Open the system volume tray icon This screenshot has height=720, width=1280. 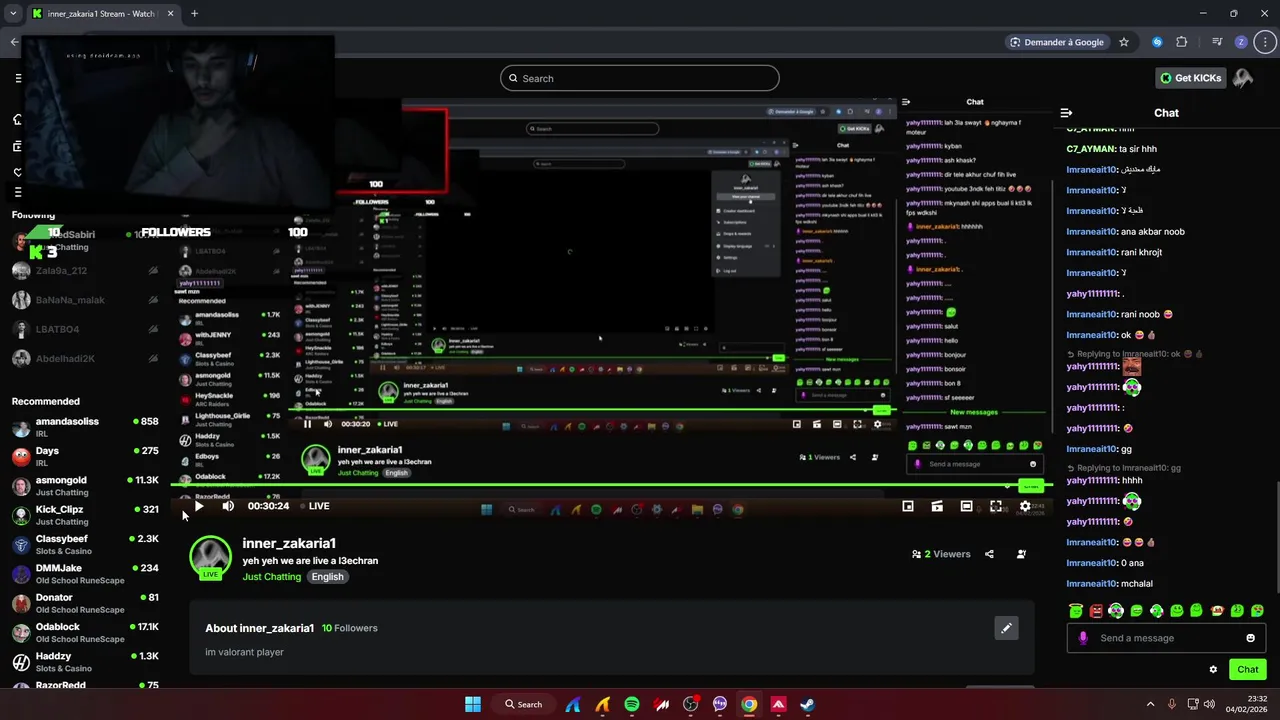(1211, 704)
